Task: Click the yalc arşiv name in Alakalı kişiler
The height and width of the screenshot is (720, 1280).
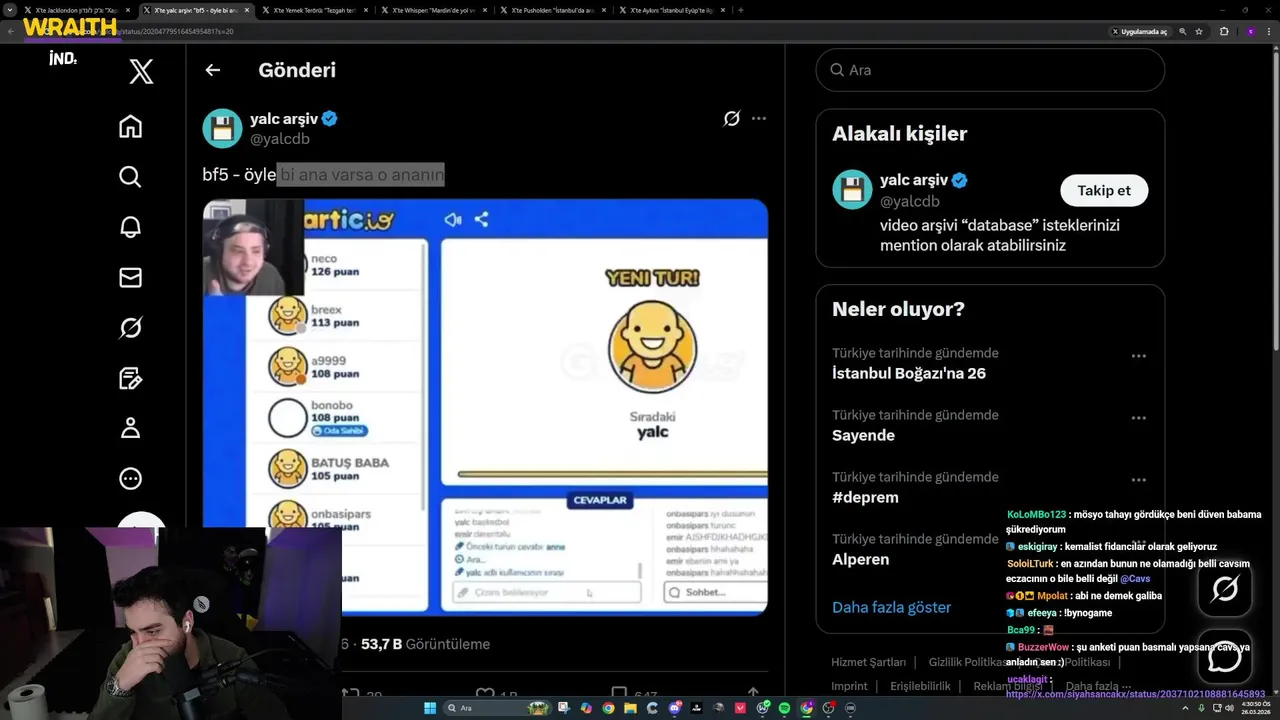Action: click(914, 180)
